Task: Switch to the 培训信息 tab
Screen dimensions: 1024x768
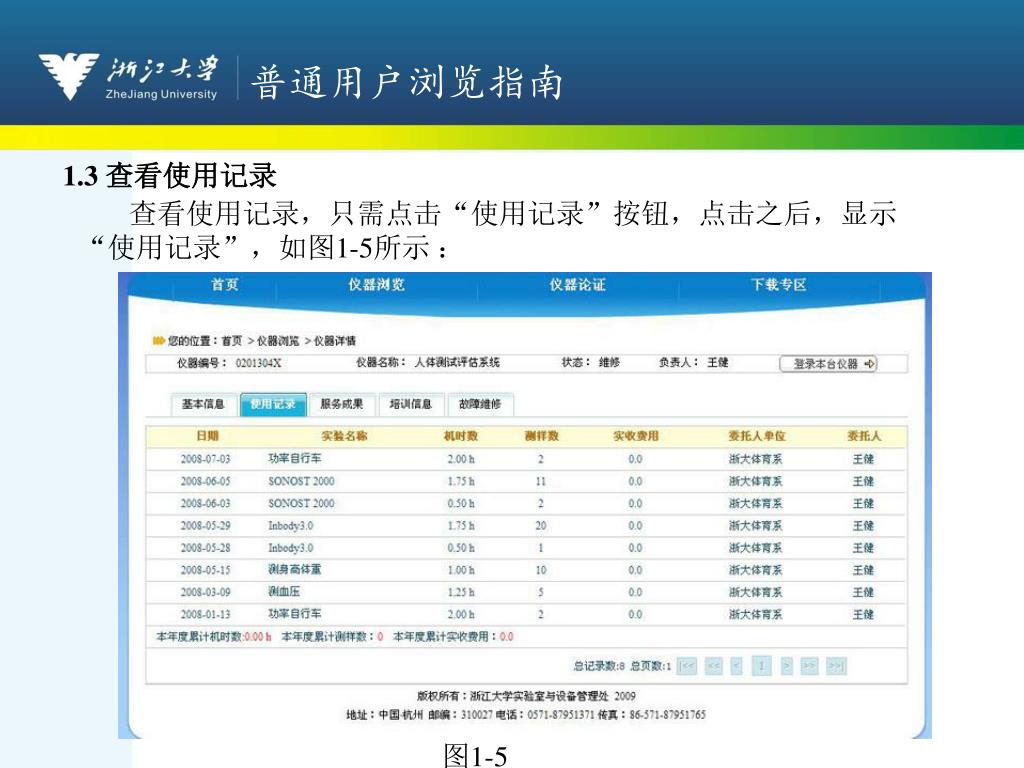Action: tap(411, 404)
